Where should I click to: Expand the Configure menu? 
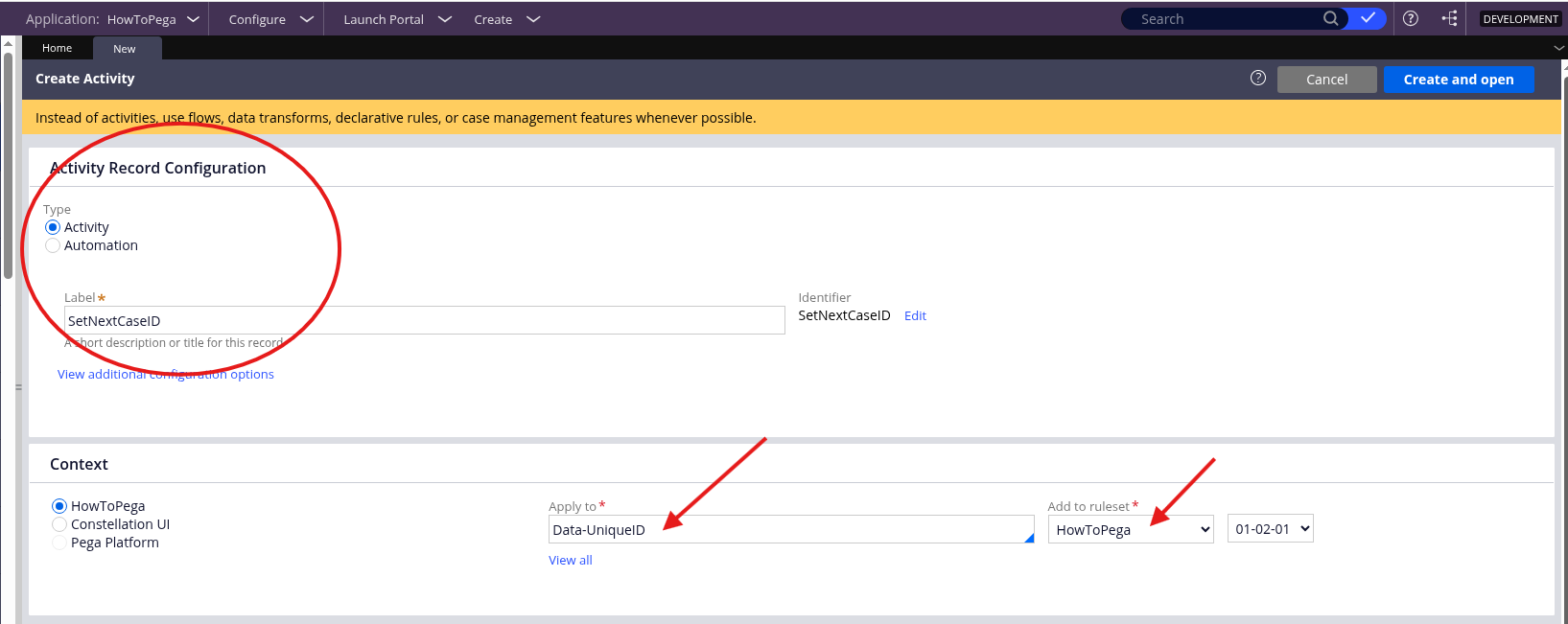click(270, 19)
